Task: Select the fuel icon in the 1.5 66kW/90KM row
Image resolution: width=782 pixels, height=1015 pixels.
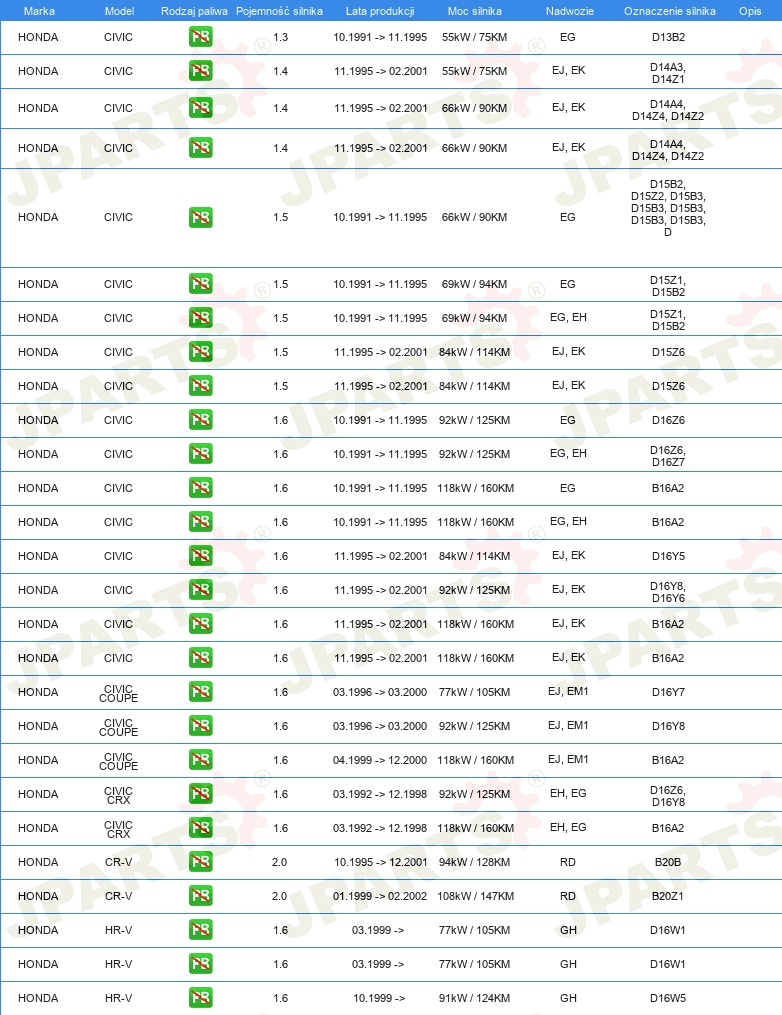Action: pyautogui.click(x=201, y=218)
